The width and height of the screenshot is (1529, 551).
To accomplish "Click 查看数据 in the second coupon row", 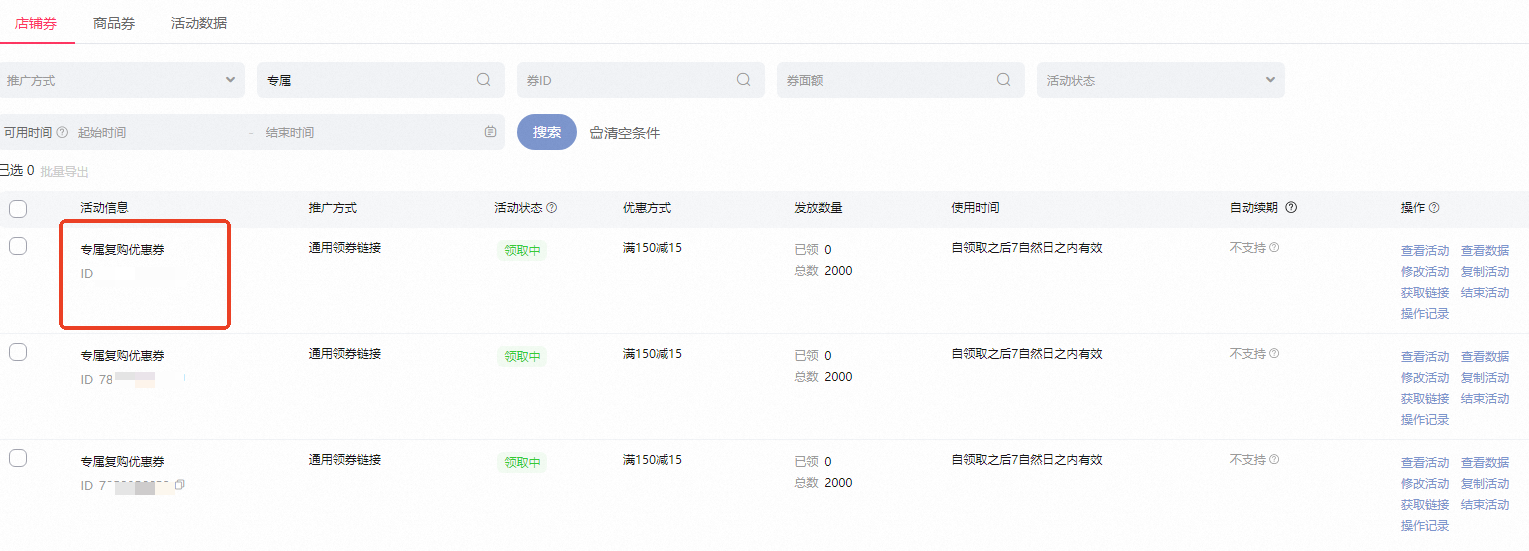I will [1485, 357].
